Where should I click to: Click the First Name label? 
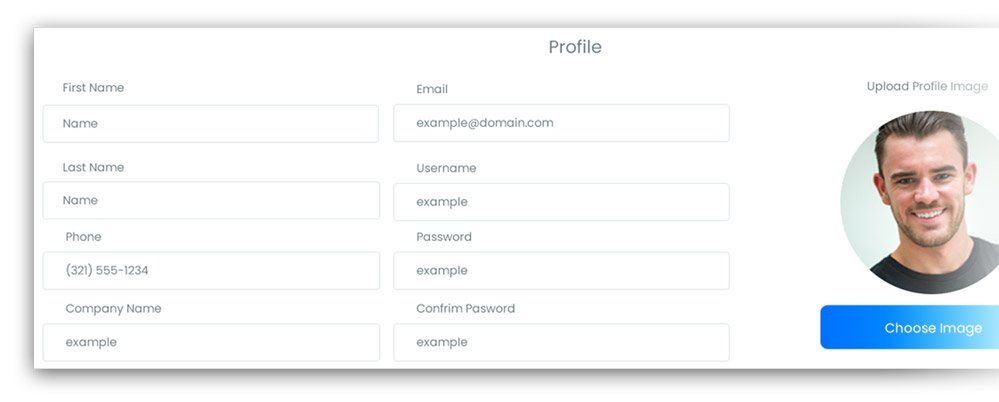point(93,88)
